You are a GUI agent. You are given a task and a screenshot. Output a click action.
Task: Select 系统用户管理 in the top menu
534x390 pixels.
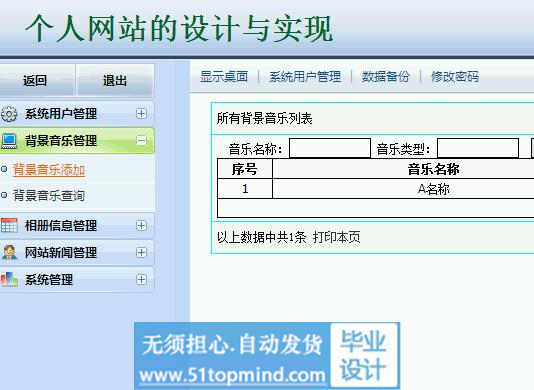pyautogui.click(x=305, y=77)
